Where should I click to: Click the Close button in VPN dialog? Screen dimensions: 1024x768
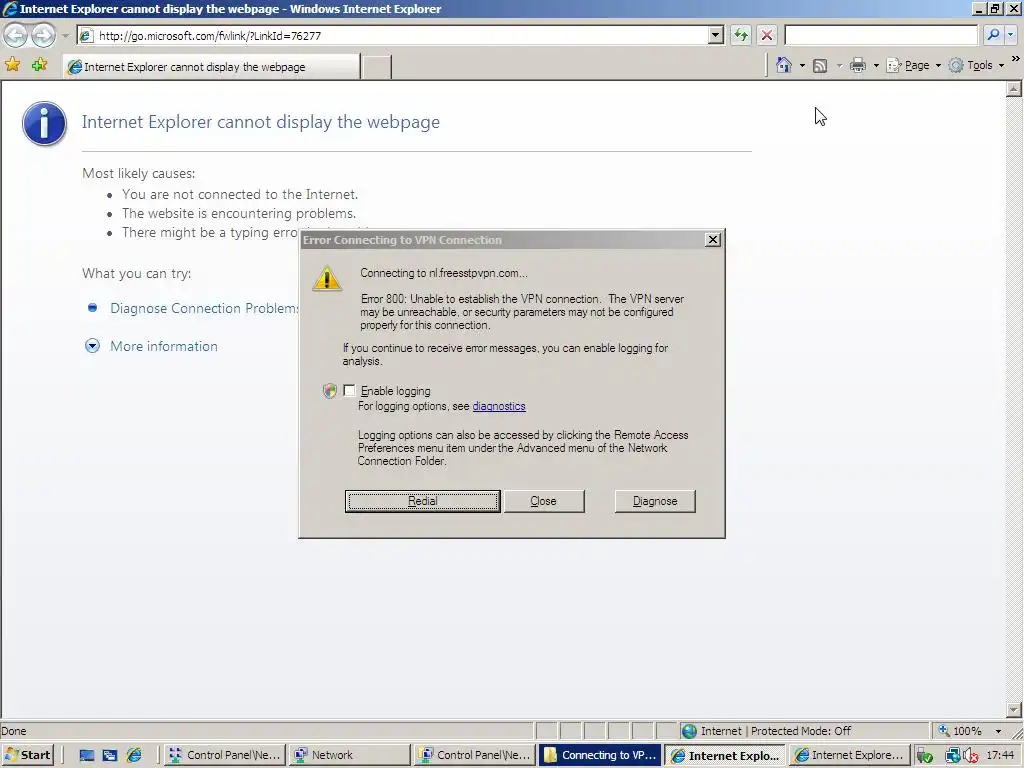coord(543,501)
